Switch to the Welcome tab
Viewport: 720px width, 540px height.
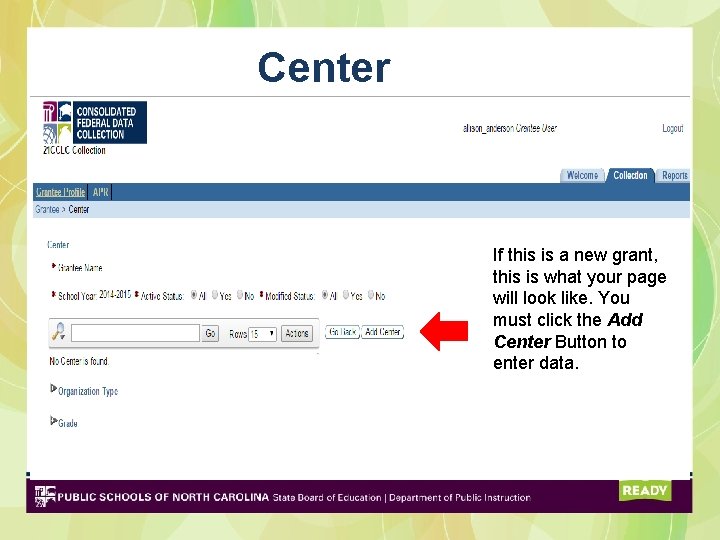582,175
